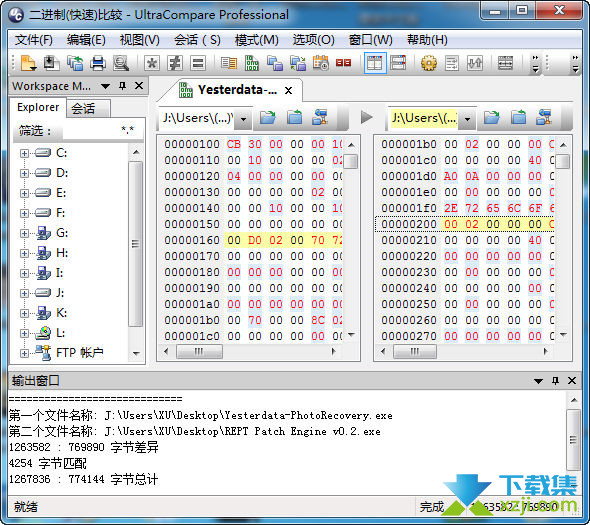This screenshot has width=590, height=525.
Task: Click the print preview magnifier icon
Action: [x=121, y=63]
